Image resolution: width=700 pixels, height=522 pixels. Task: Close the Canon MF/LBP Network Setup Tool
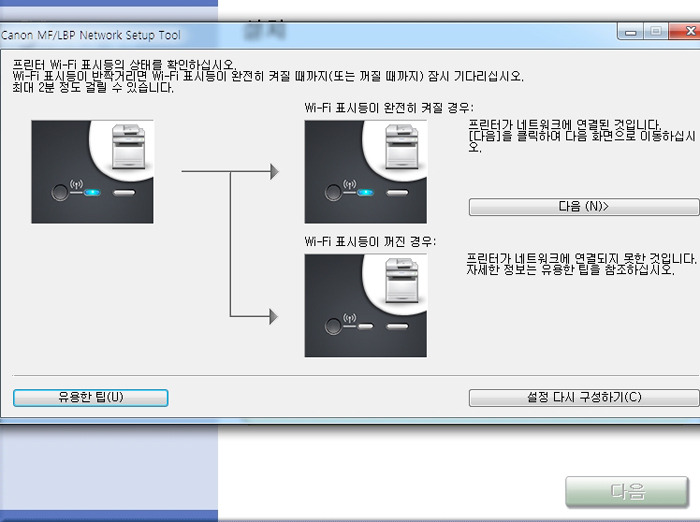[x=686, y=32]
